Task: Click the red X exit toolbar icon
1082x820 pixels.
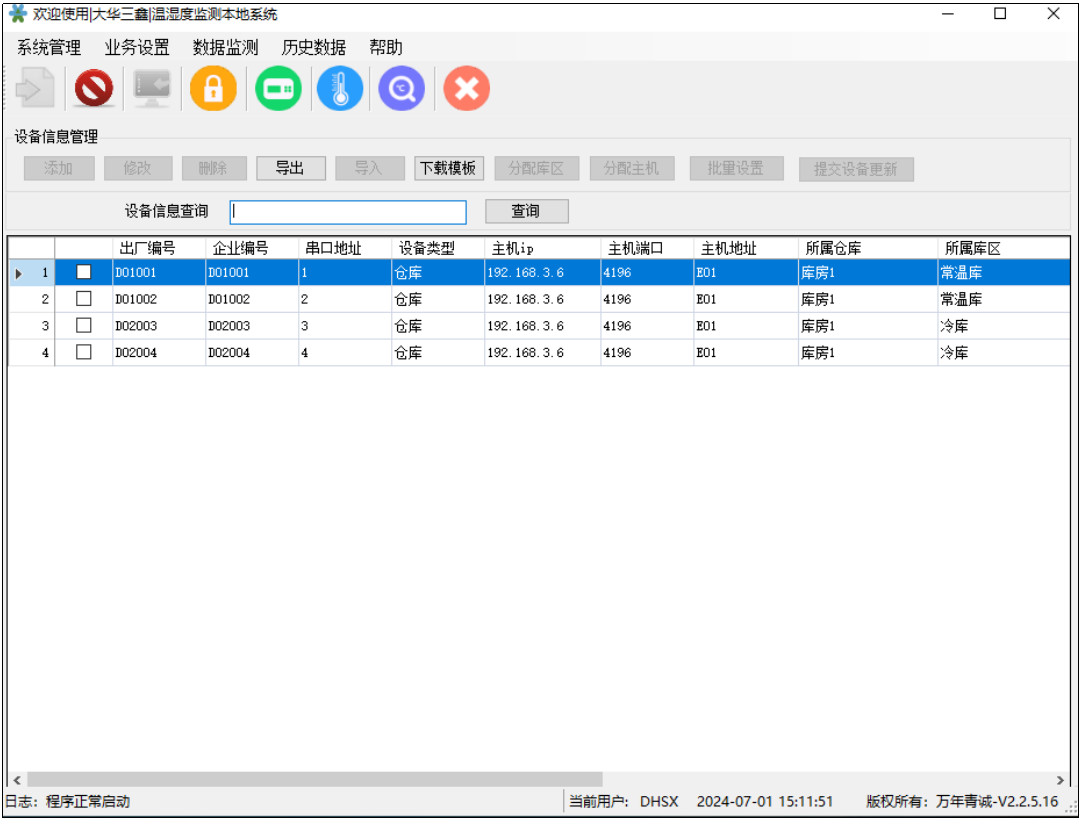Action: point(466,89)
